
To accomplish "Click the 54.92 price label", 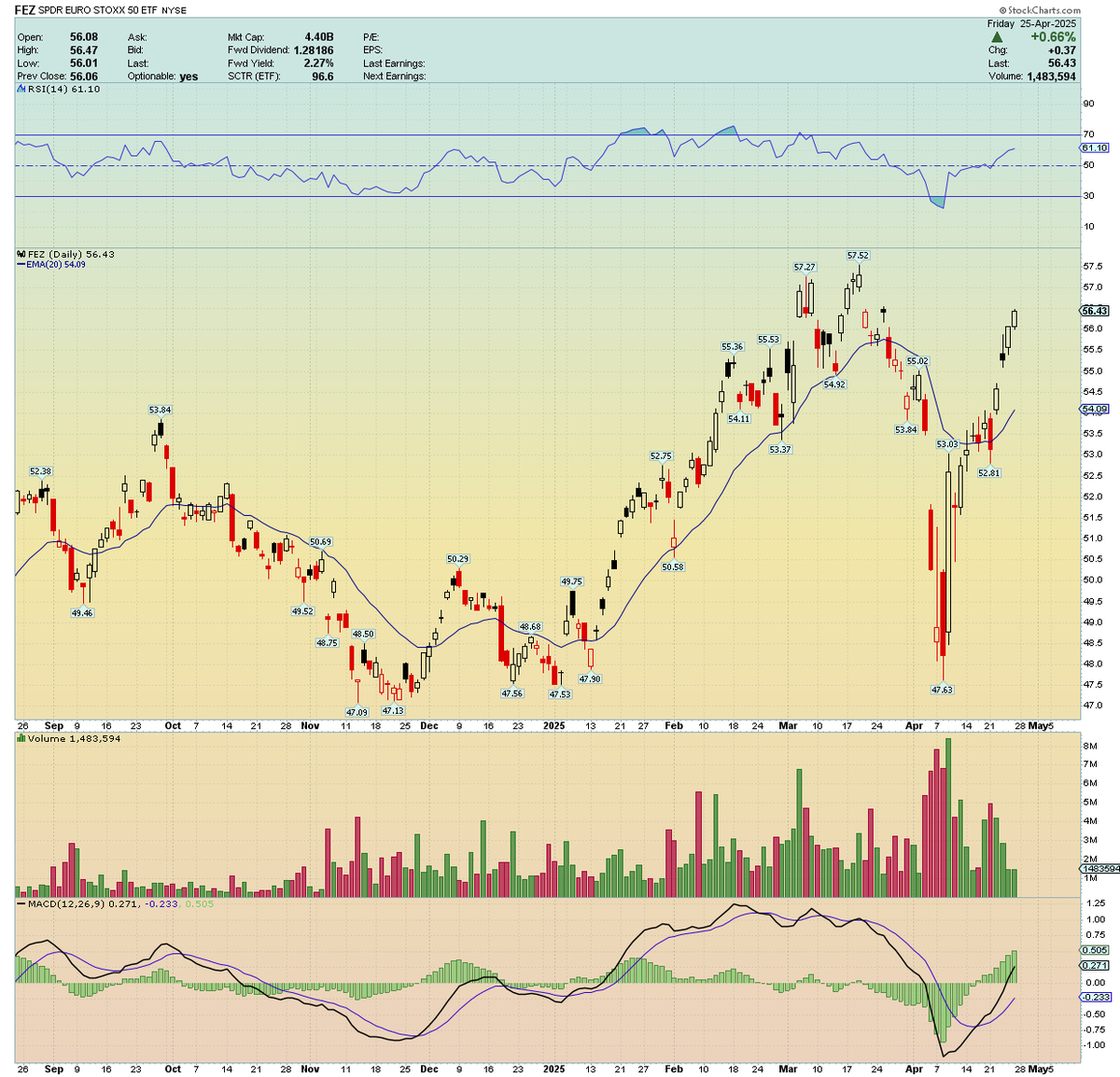I will coord(834,385).
